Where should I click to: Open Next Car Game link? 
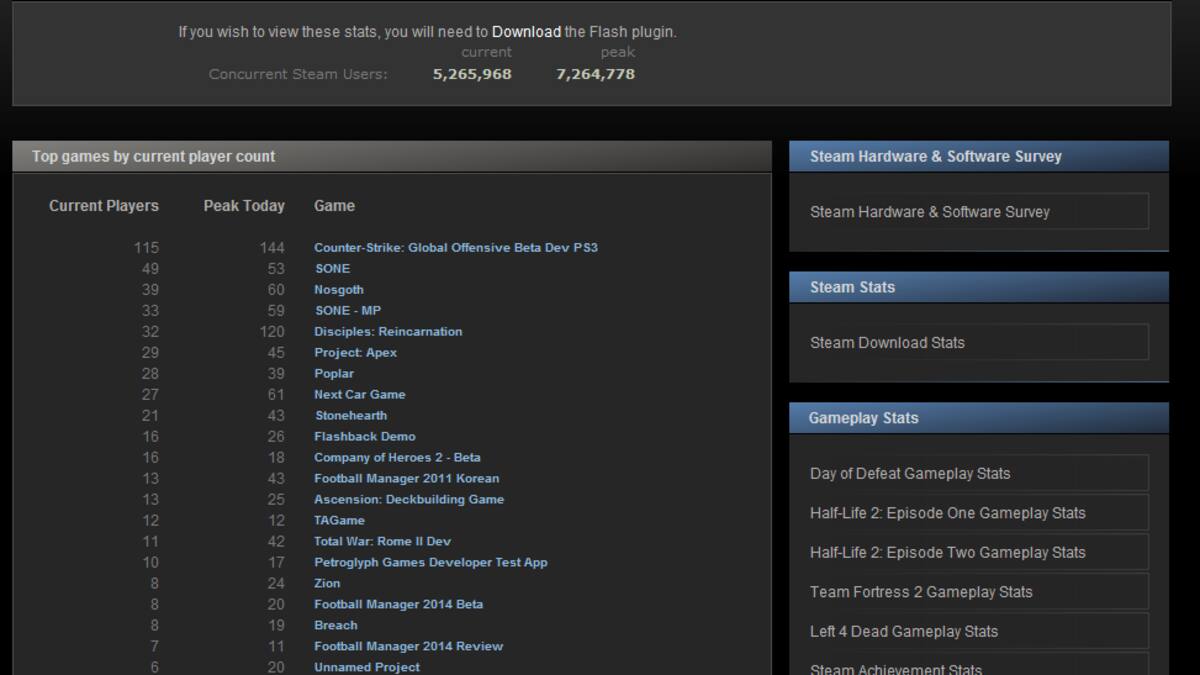pos(360,394)
